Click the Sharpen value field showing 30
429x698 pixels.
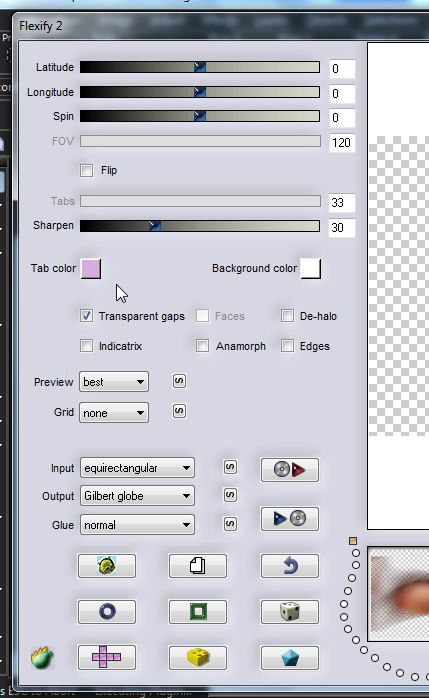pos(342,227)
